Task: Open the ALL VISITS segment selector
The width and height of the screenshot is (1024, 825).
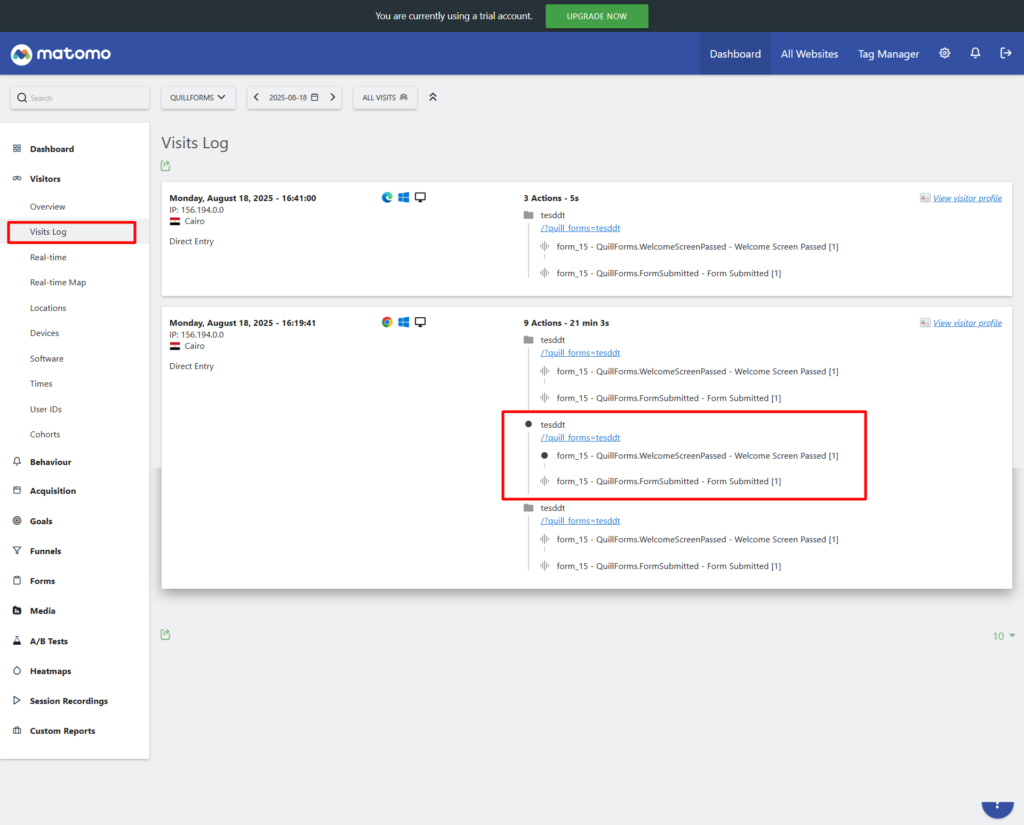Action: pyautogui.click(x=385, y=97)
